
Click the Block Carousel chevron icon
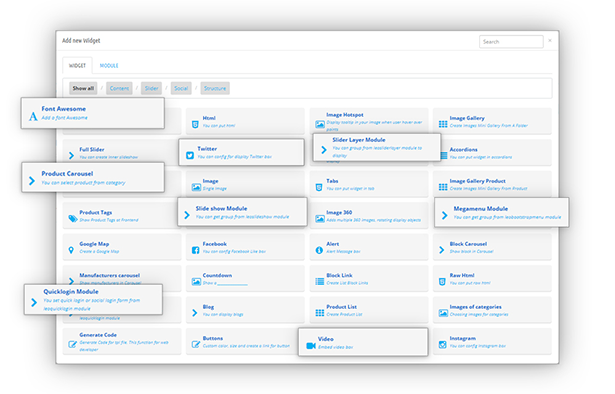pos(442,250)
